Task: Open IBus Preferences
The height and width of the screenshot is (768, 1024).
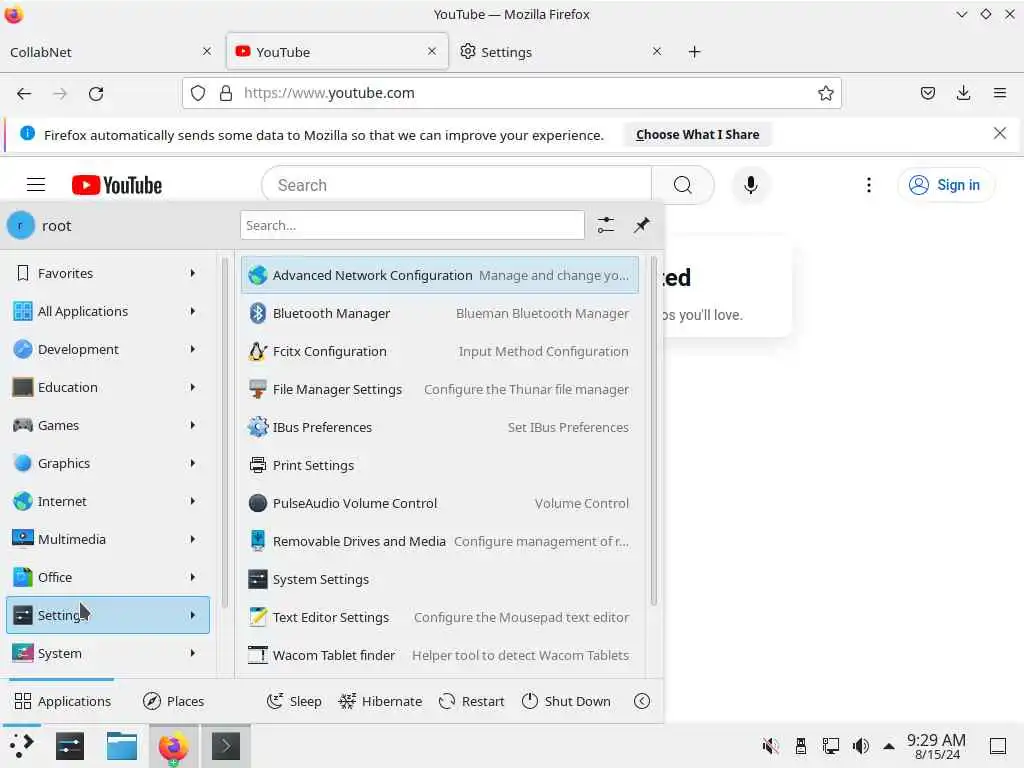Action: click(440, 427)
